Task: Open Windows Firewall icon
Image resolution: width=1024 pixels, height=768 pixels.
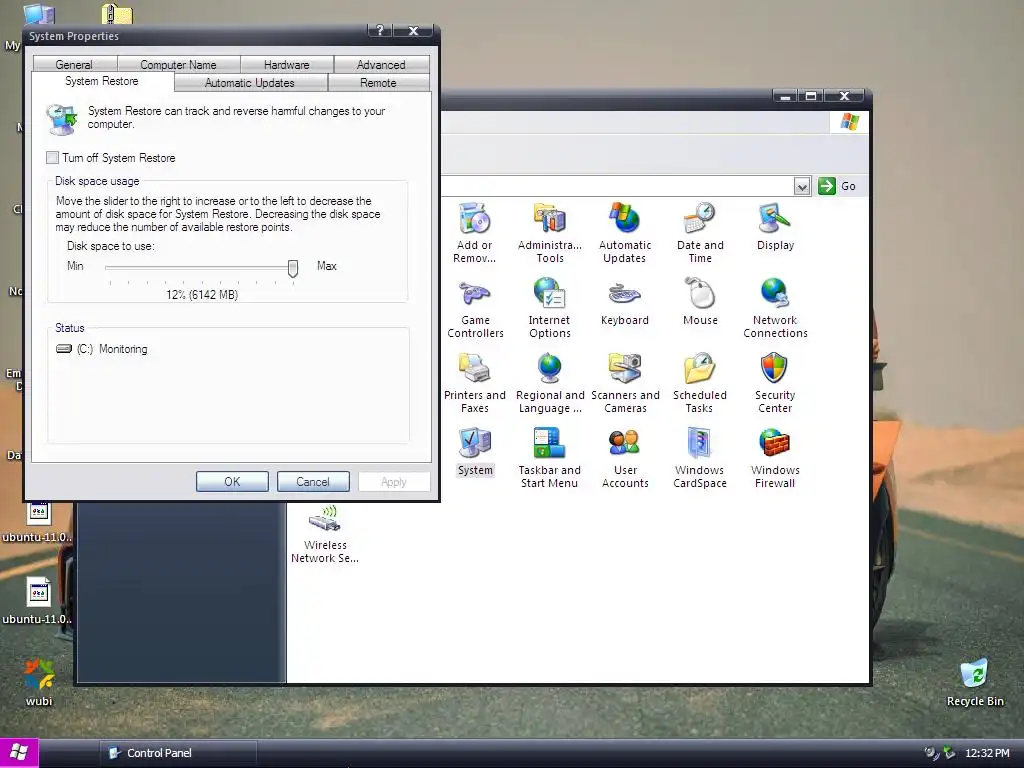Action: [x=775, y=457]
